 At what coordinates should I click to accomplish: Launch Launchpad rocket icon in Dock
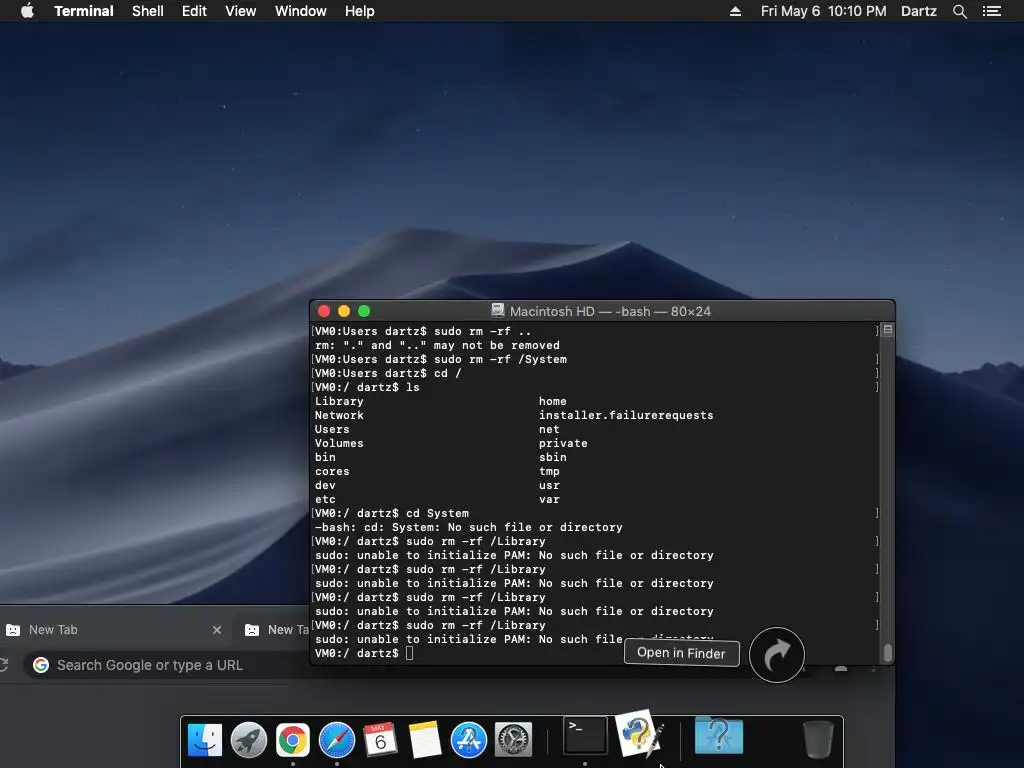click(249, 740)
